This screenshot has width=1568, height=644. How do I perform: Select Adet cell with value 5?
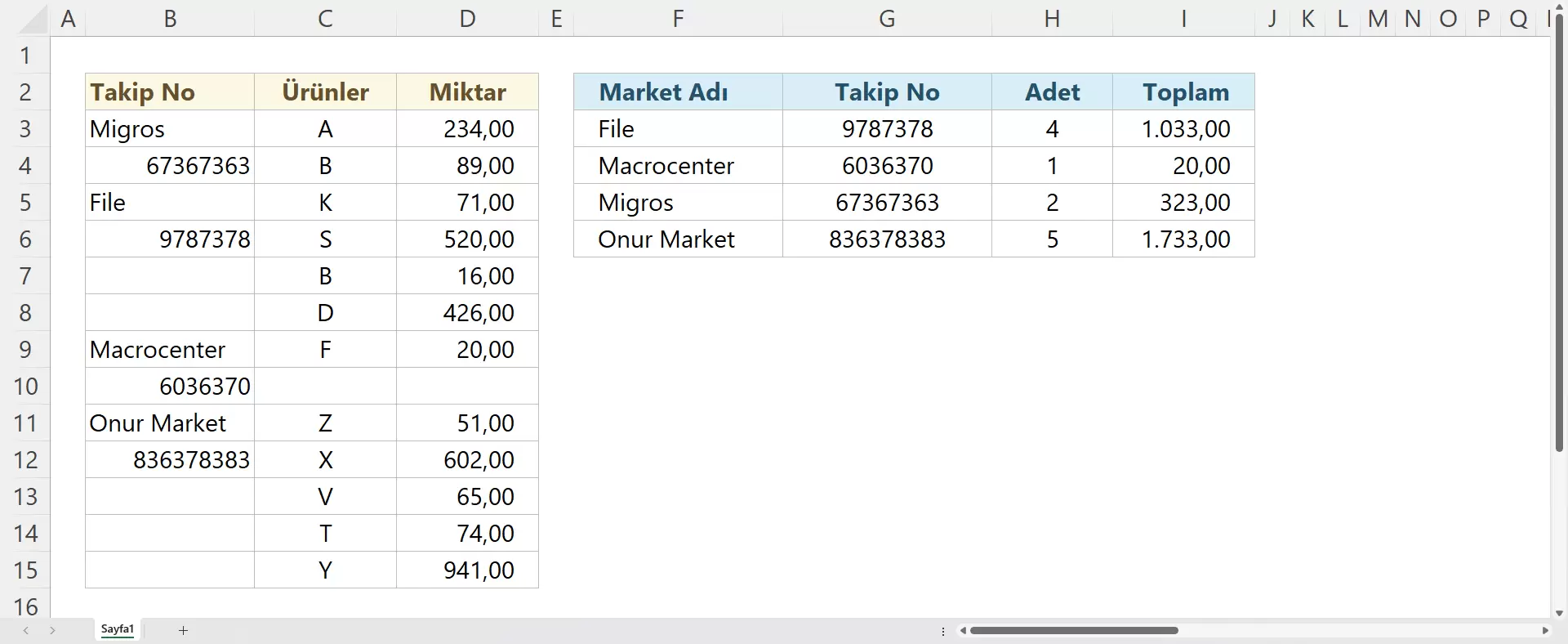[x=1052, y=239]
